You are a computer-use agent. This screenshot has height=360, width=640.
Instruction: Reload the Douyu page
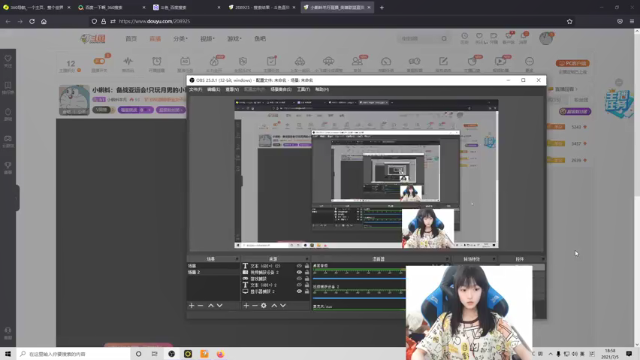32,21
